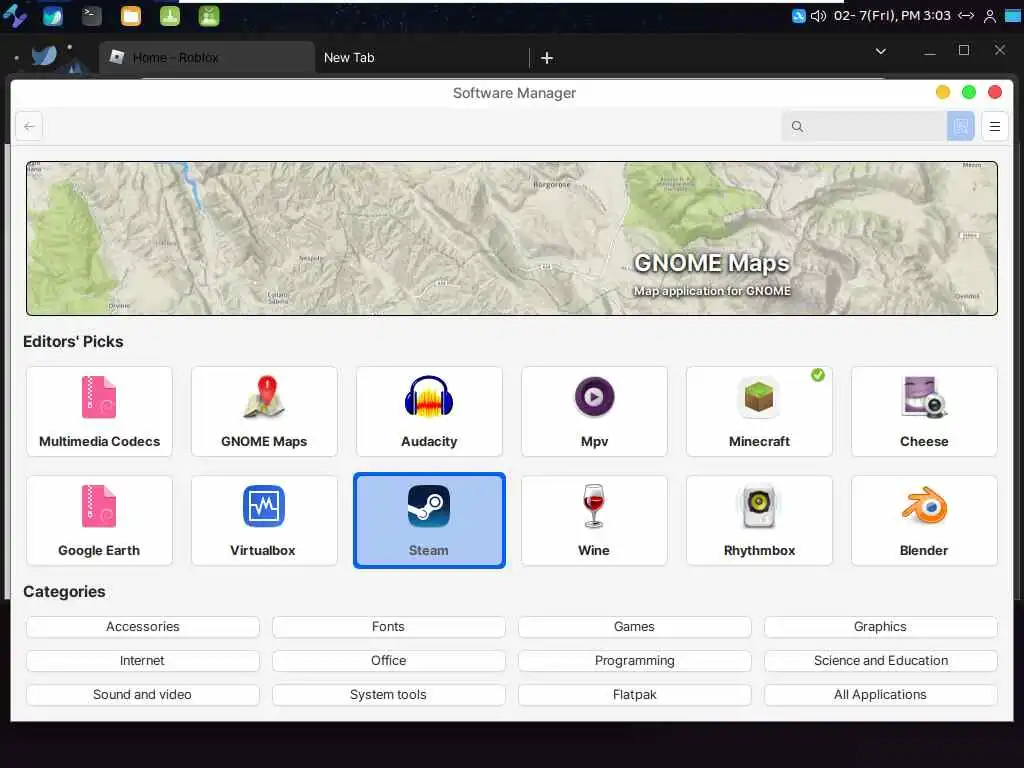Open the clock showing PM 3:03
The height and width of the screenshot is (768, 1024).
tap(892, 16)
